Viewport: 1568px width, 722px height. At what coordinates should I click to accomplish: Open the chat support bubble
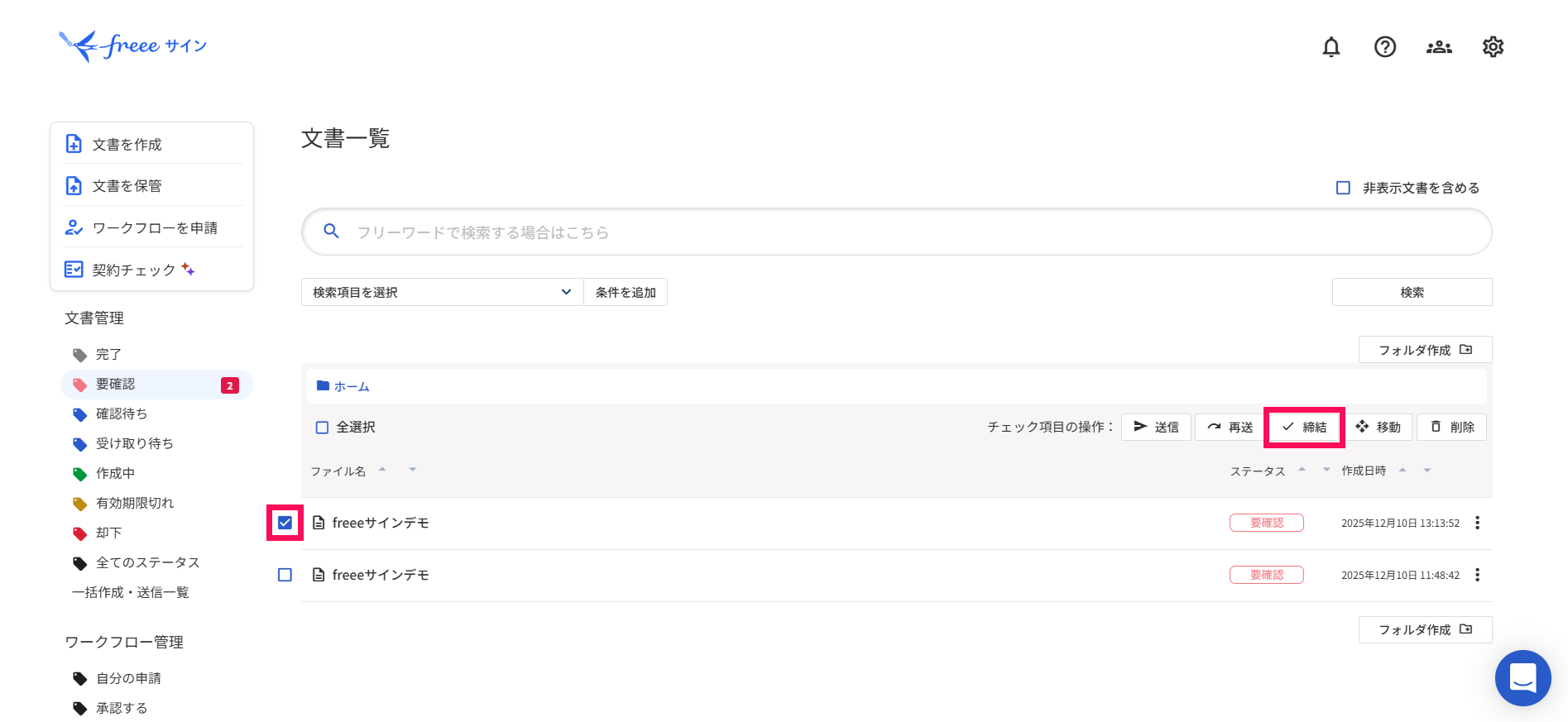point(1522,678)
